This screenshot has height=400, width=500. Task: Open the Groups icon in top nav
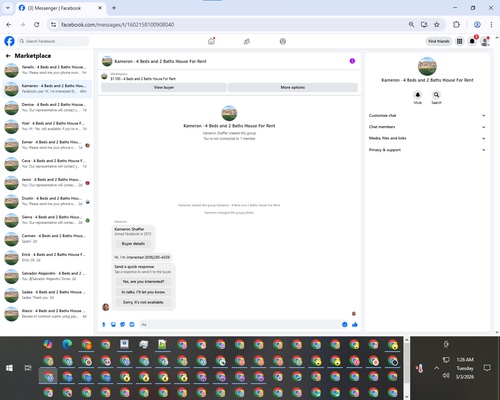coord(283,41)
